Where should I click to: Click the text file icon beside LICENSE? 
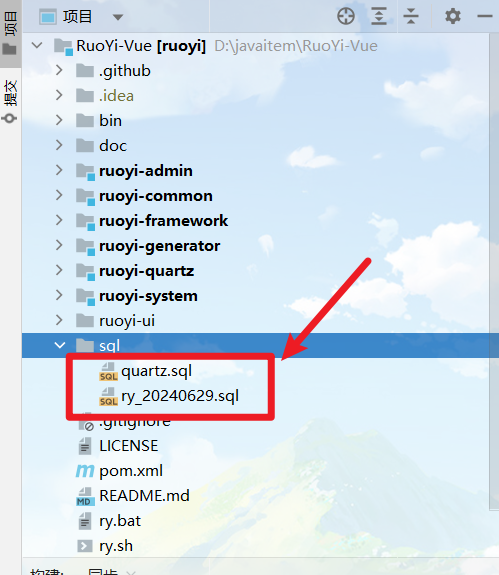tap(85, 446)
